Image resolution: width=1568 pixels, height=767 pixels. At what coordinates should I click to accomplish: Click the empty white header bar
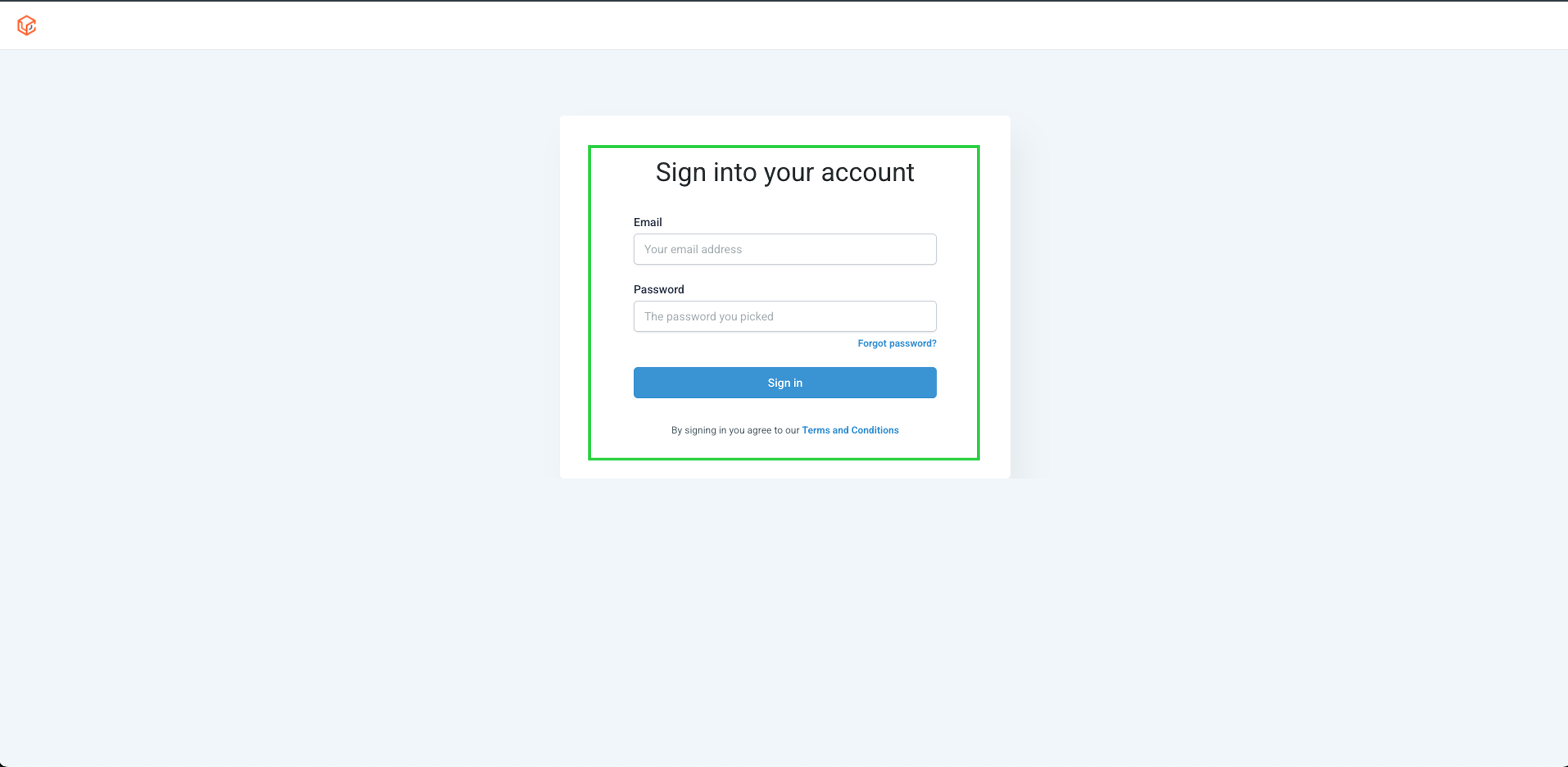click(x=791, y=26)
